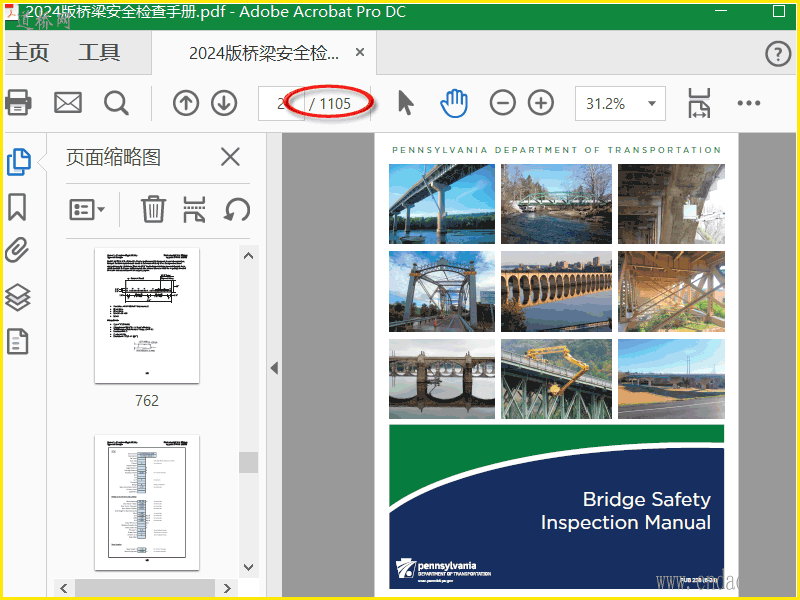Zoom out with minus circle button

[x=503, y=103]
